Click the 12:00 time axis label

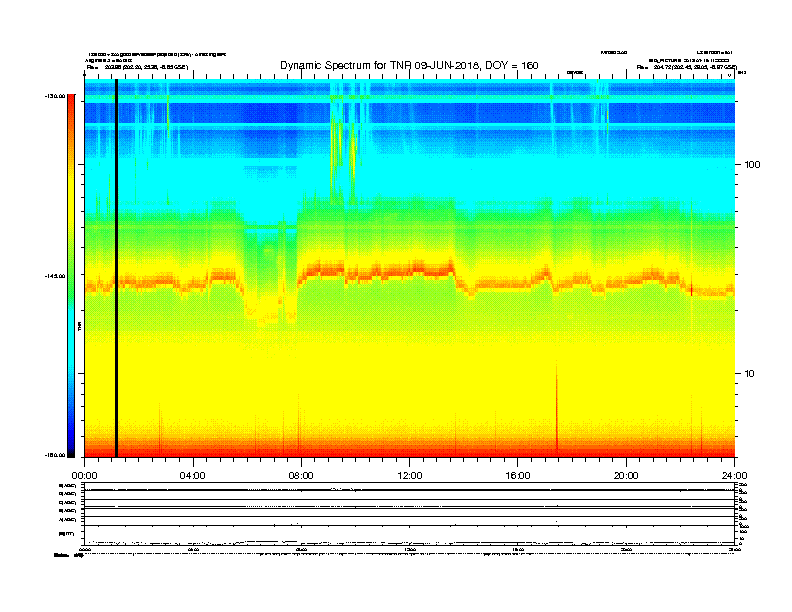click(x=410, y=476)
